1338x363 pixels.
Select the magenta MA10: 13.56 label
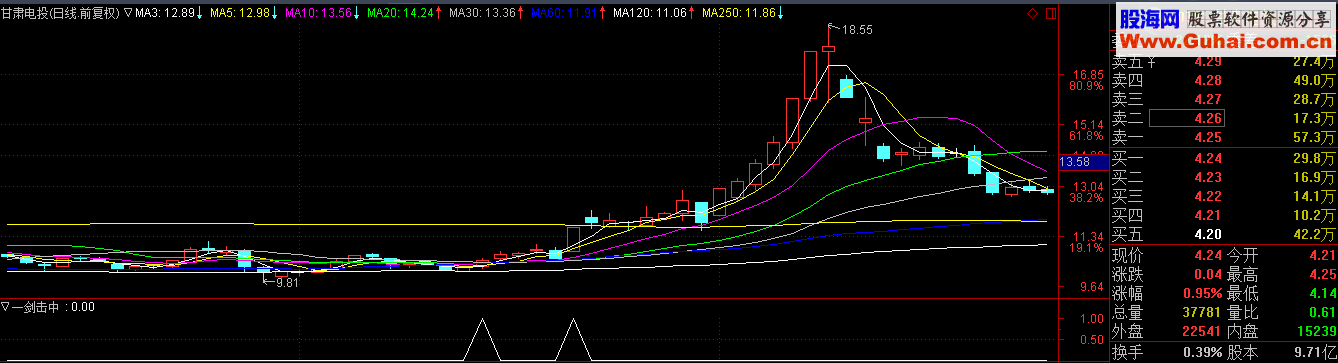click(319, 13)
